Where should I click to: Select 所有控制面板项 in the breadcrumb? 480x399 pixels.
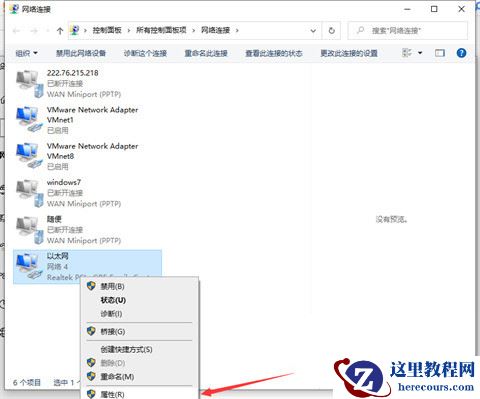pos(161,30)
